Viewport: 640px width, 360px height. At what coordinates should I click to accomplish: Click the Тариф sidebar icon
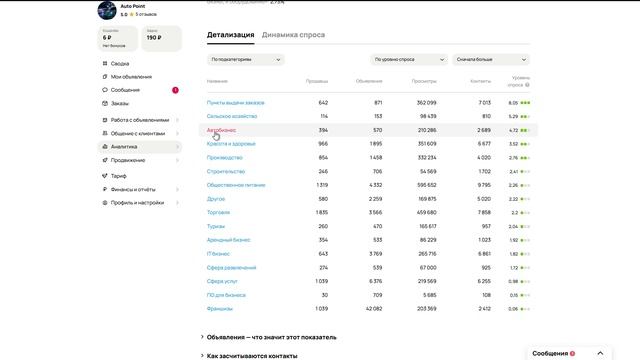click(x=105, y=176)
